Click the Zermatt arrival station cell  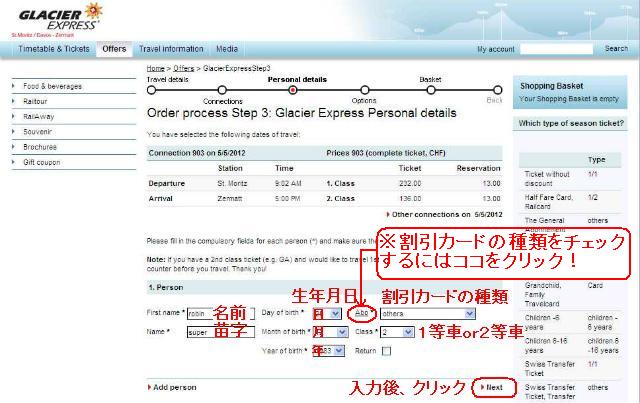[229, 198]
